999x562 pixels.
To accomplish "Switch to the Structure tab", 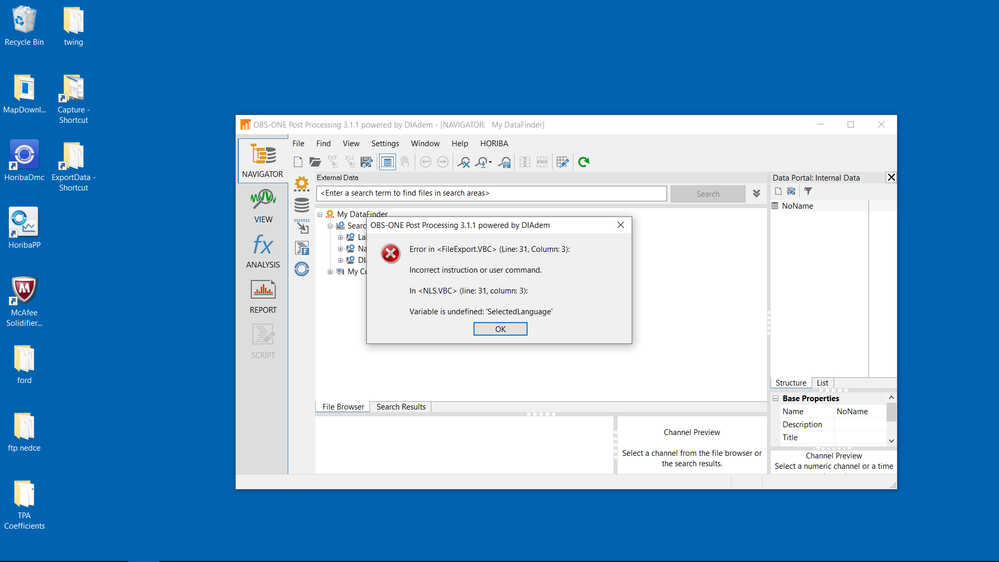I will pyautogui.click(x=791, y=383).
